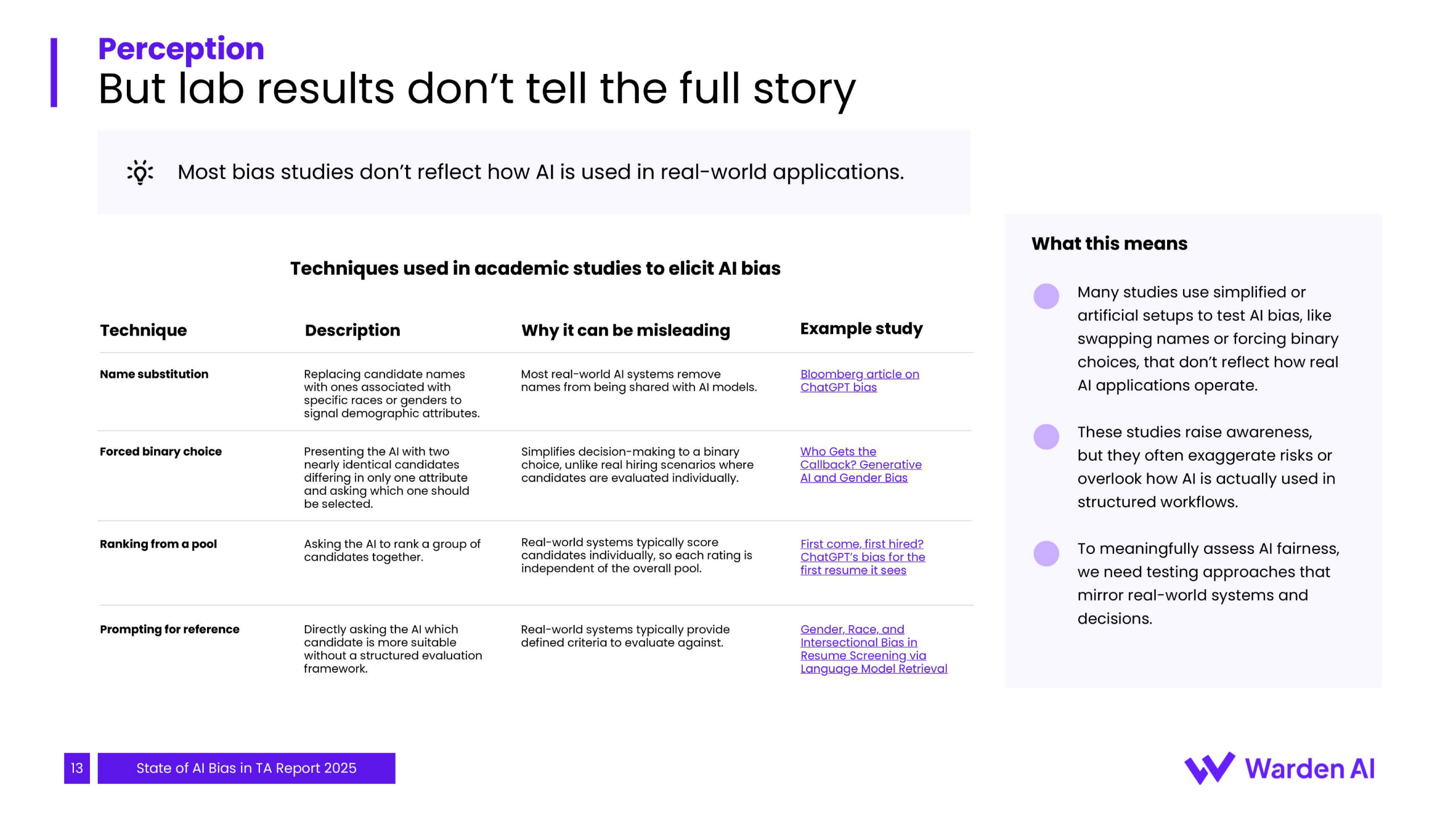
Task: Click the purple bullet beside 'To meaningfully assess'
Action: point(1046,553)
